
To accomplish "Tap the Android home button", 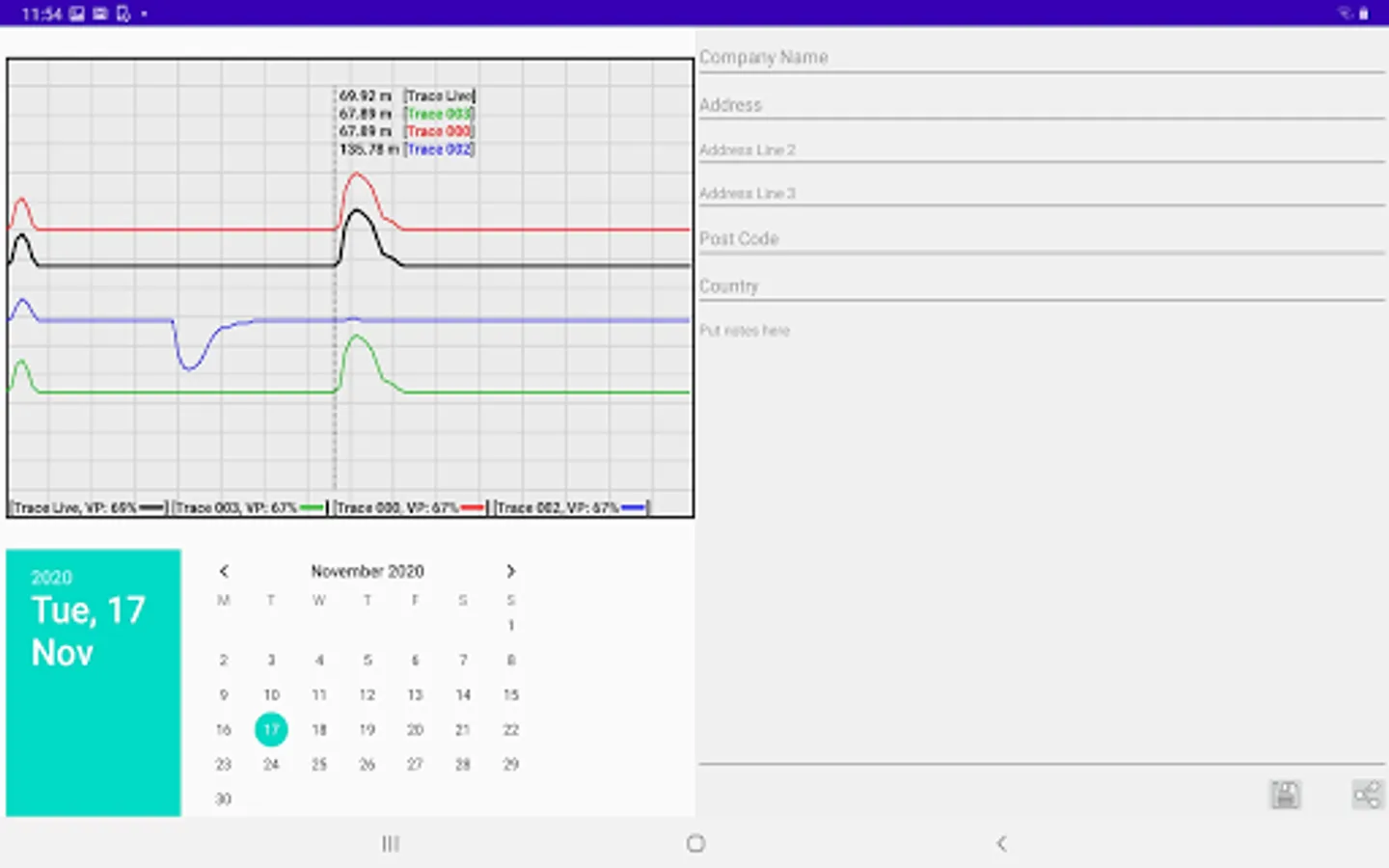I will point(695,844).
